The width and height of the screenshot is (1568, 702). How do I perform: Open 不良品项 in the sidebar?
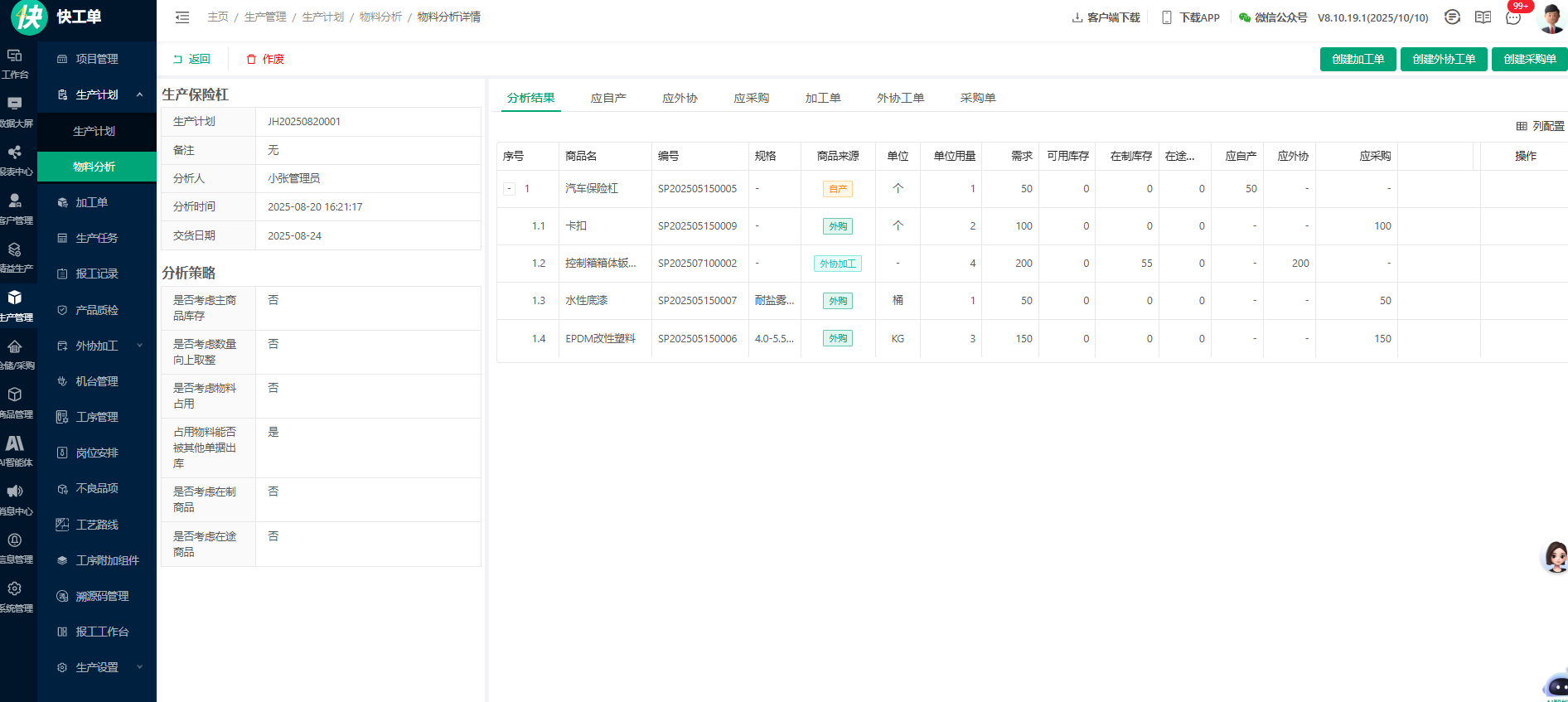coord(97,488)
